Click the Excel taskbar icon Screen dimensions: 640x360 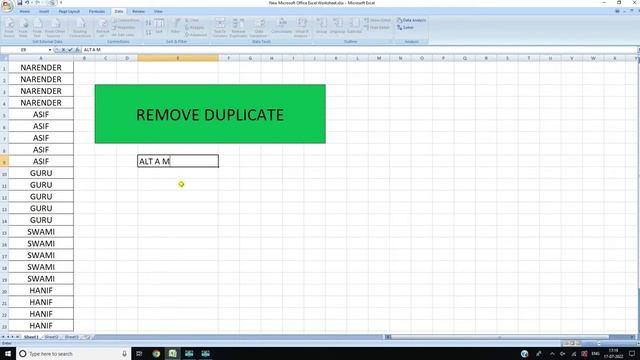[173, 353]
